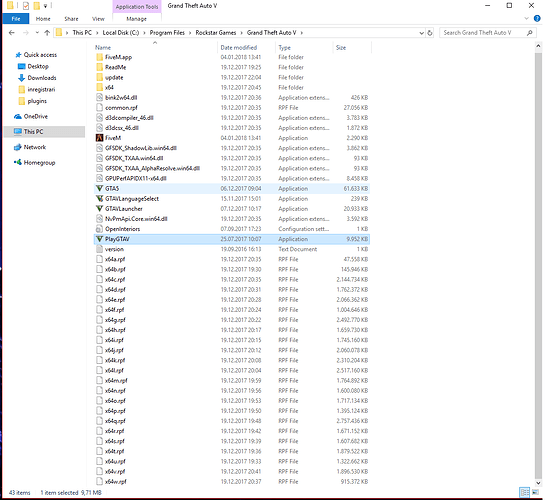554x500 pixels.
Task: Select the GTAVLauncher application icon
Action: coord(100,208)
